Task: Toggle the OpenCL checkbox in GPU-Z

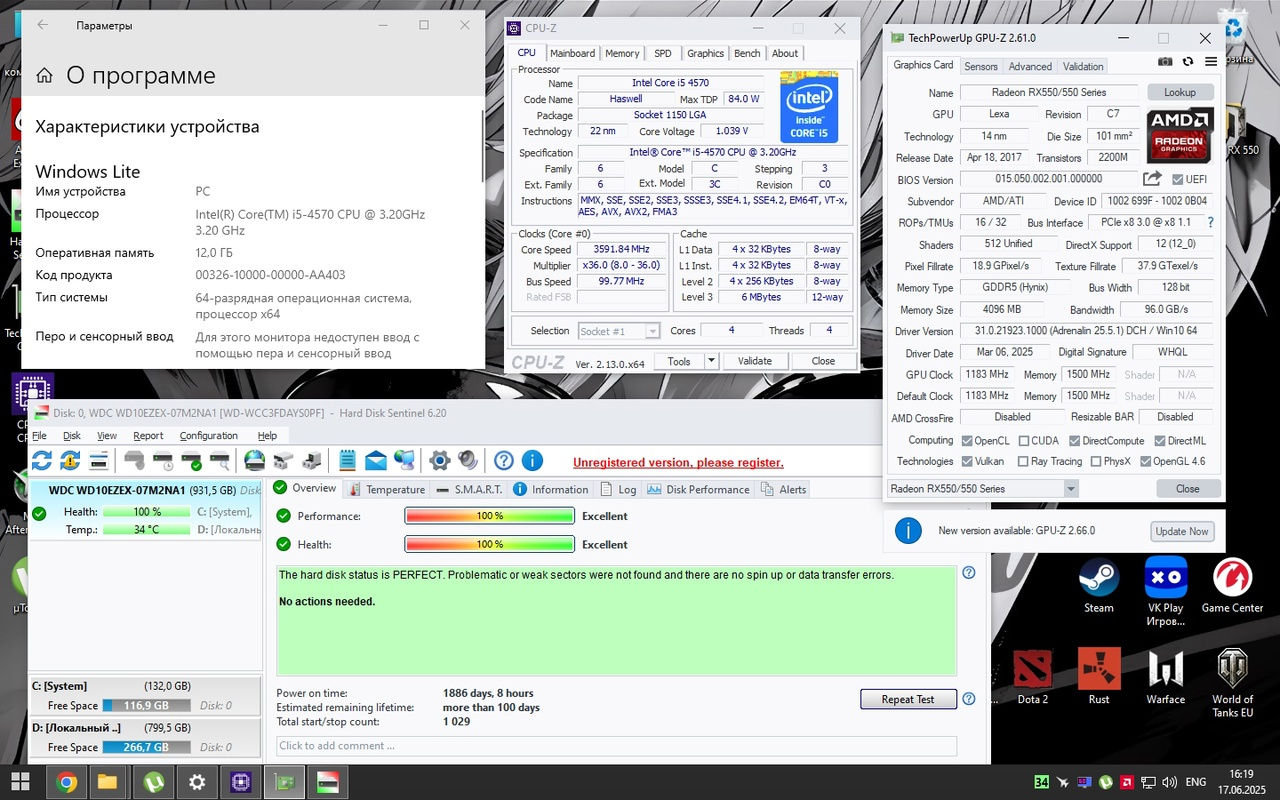Action: point(966,441)
